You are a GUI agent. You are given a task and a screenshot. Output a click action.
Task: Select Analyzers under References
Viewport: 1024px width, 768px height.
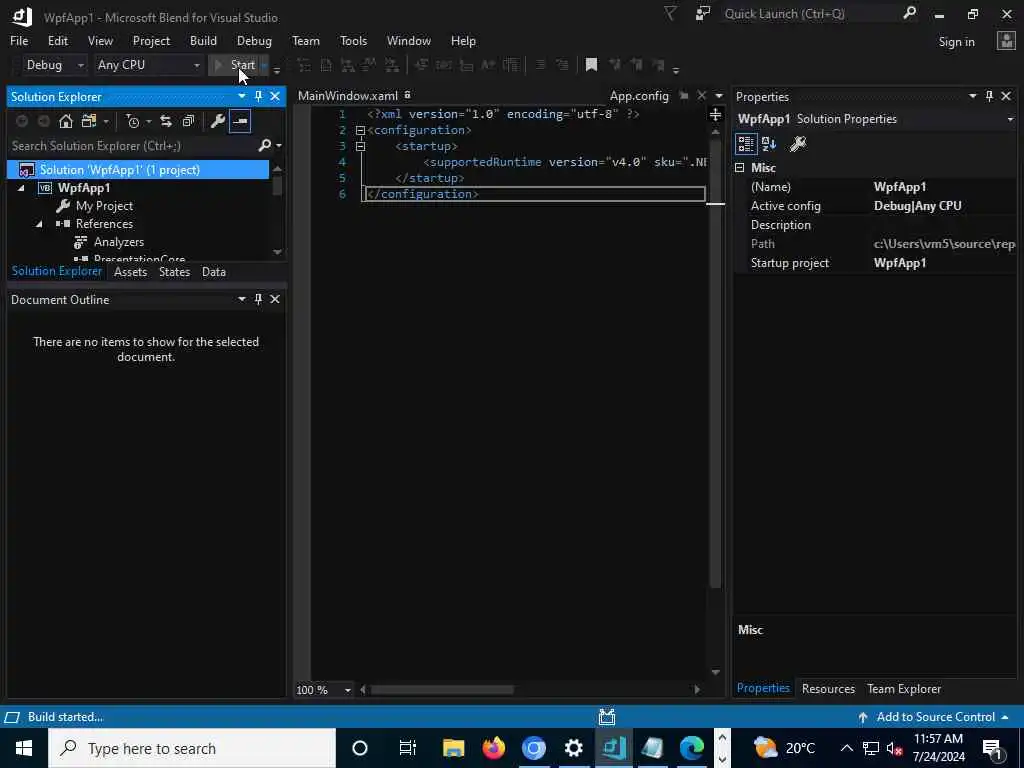pyautogui.click(x=119, y=242)
